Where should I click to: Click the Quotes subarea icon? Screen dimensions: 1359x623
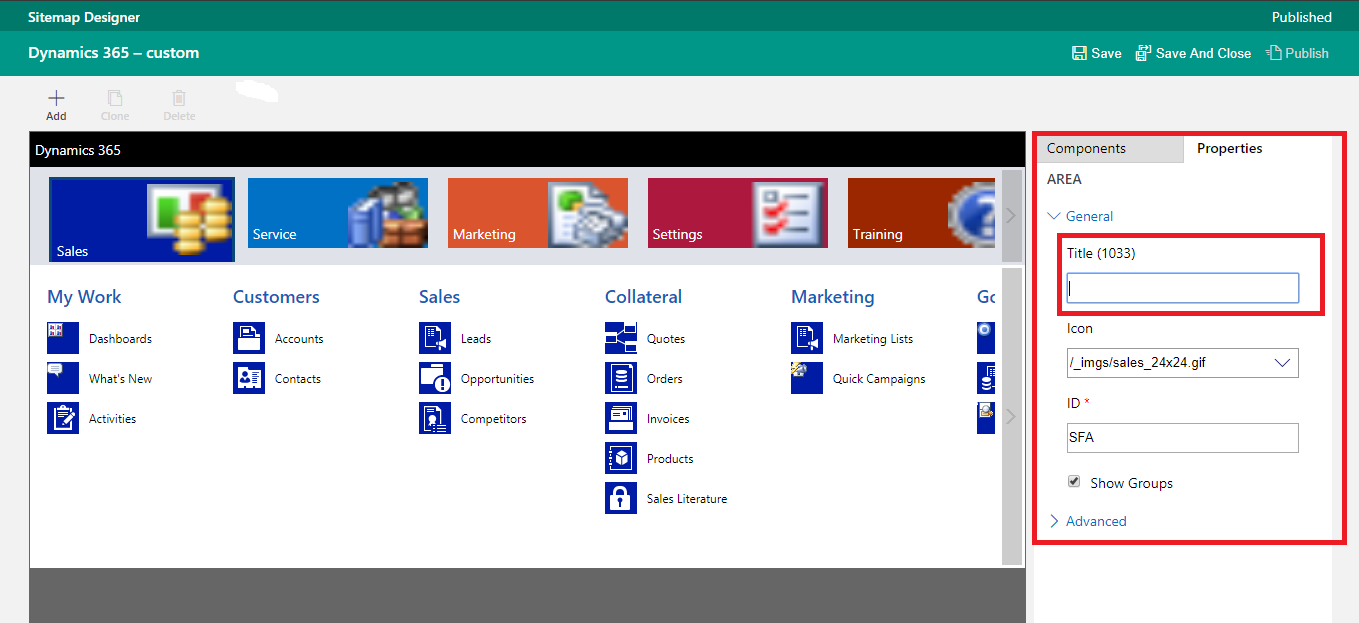[x=621, y=338]
